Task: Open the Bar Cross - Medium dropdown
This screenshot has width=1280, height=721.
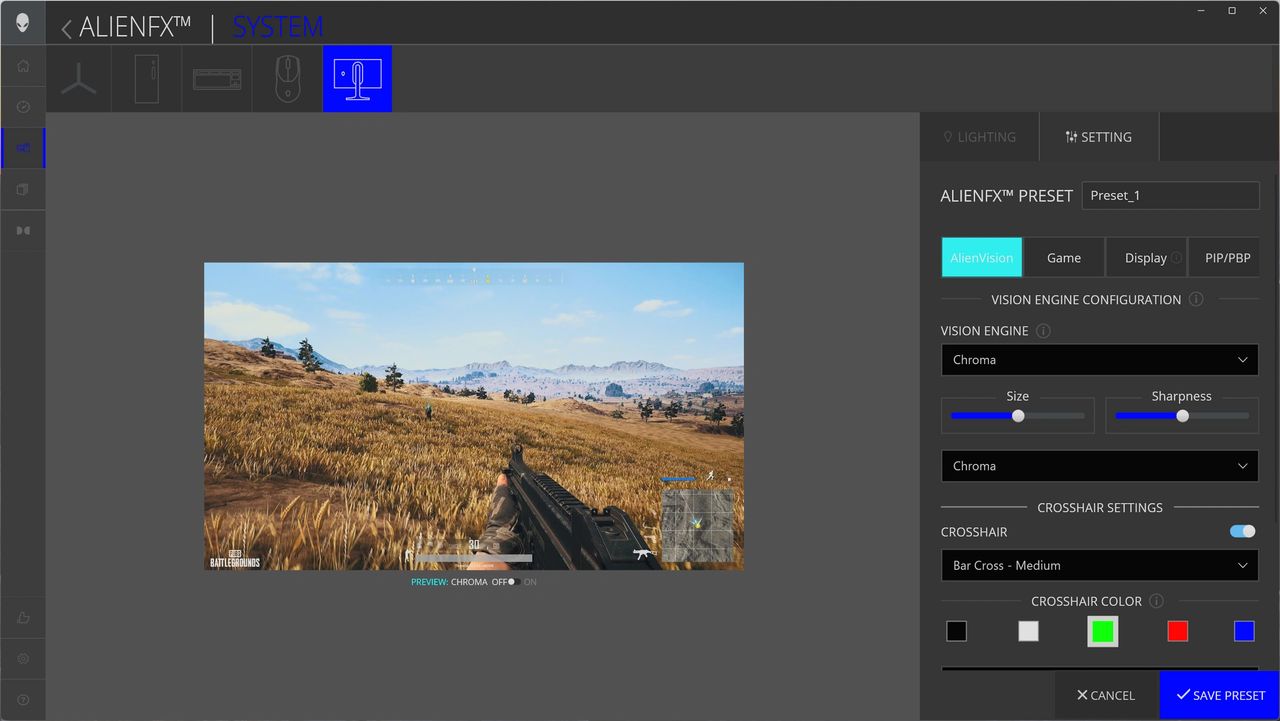Action: 1099,566
